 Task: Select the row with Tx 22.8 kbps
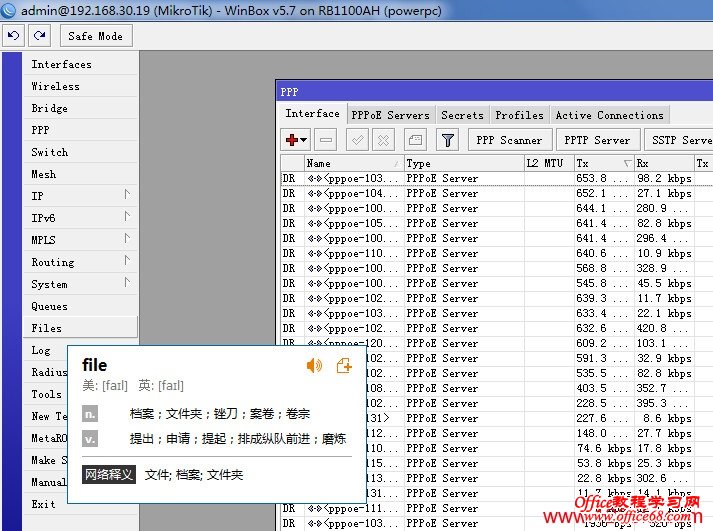pos(539,478)
